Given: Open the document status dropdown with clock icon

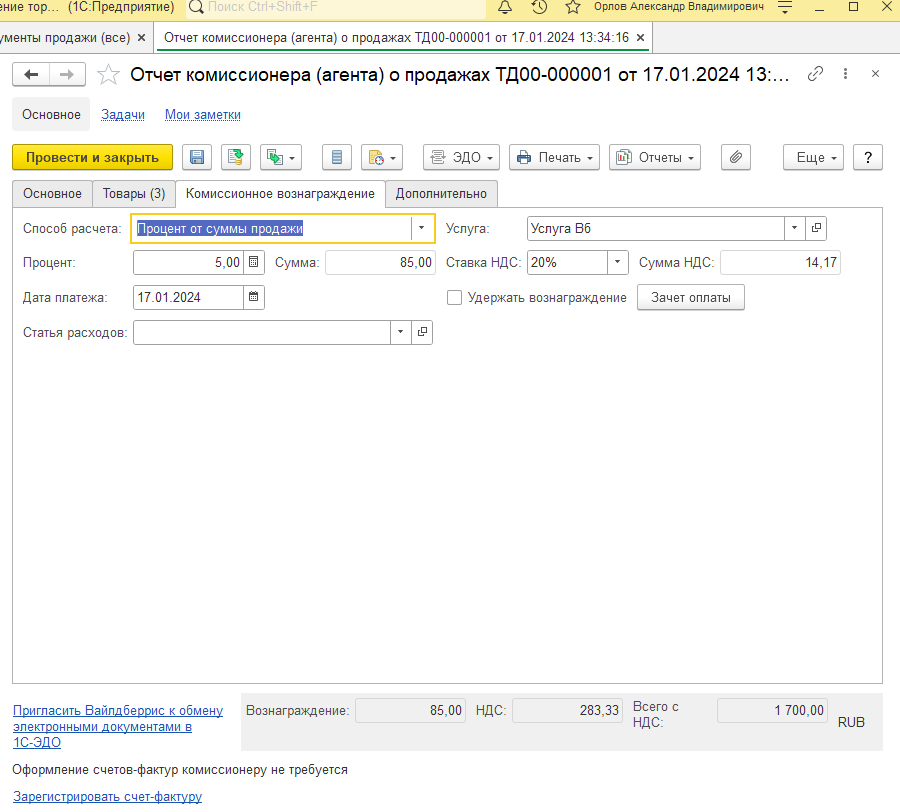Looking at the screenshot, I should click(382, 157).
